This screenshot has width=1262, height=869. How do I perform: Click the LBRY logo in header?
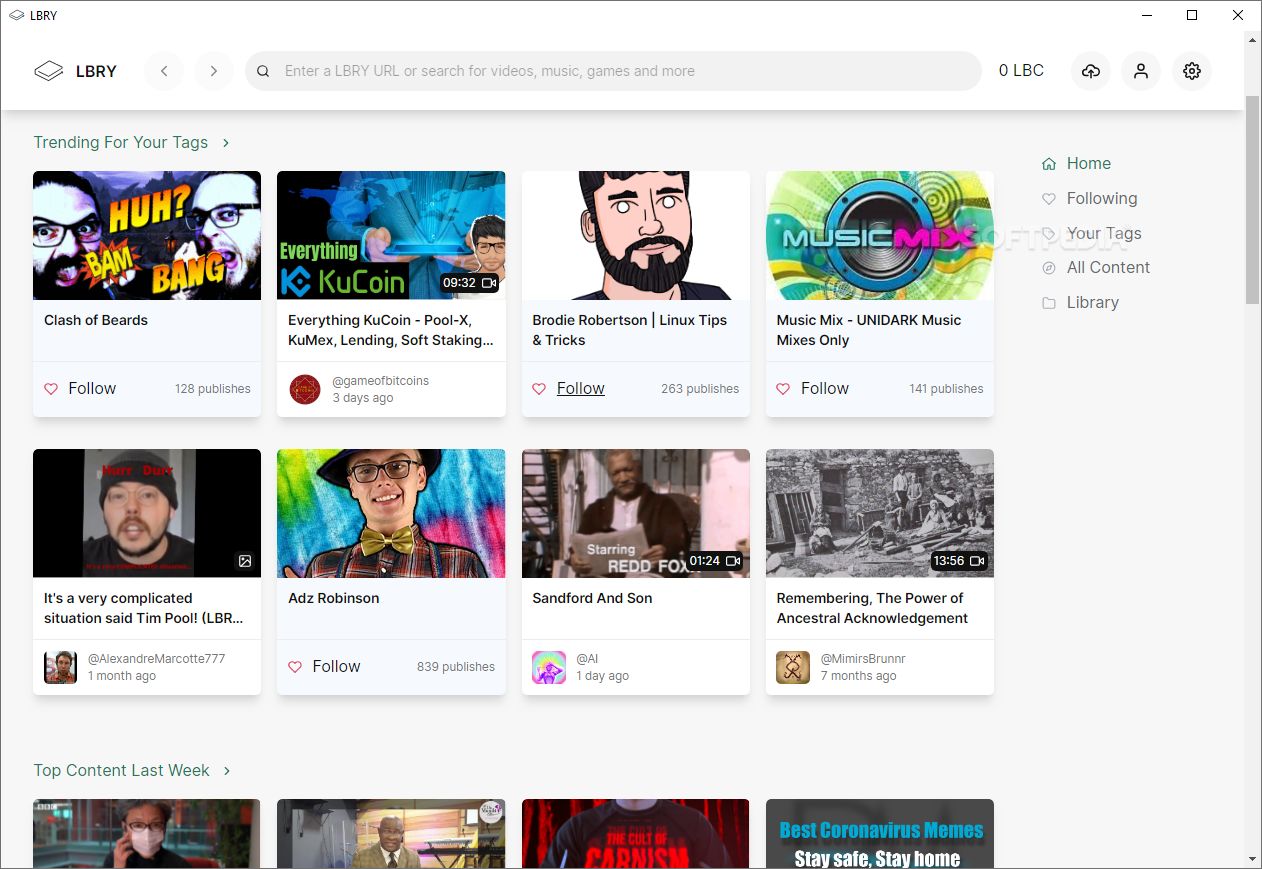[75, 71]
